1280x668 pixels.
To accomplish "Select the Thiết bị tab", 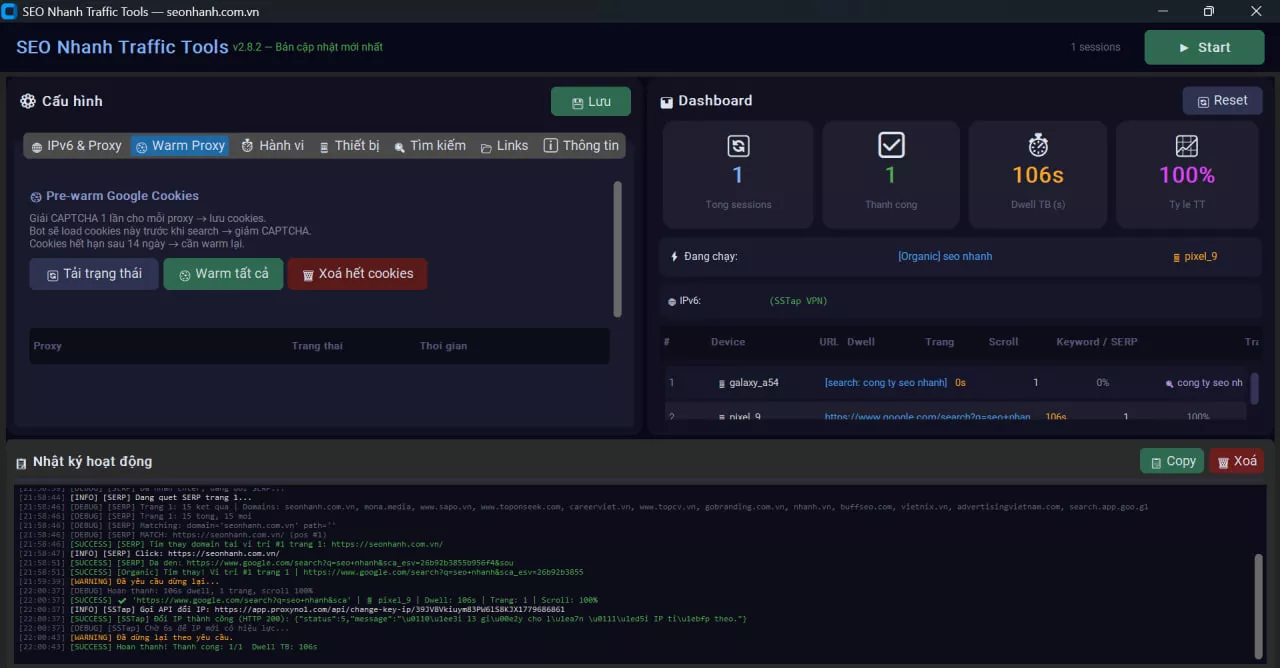I will [x=349, y=146].
